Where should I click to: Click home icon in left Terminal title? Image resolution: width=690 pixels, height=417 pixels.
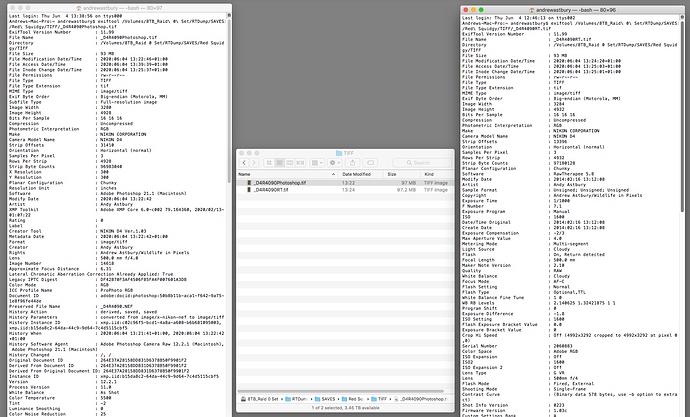coord(79,8)
